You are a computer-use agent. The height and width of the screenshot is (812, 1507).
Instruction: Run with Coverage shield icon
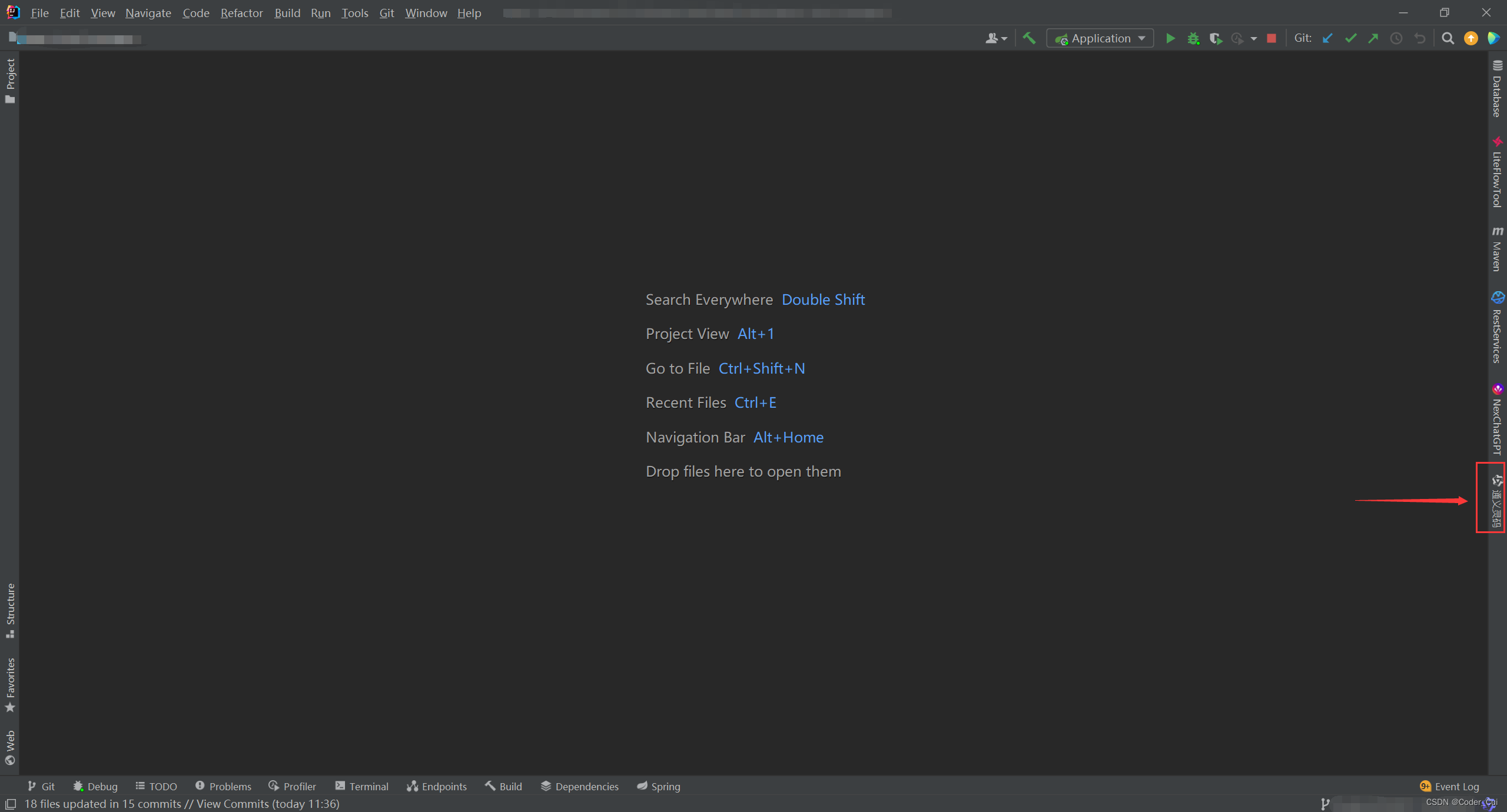point(1215,38)
